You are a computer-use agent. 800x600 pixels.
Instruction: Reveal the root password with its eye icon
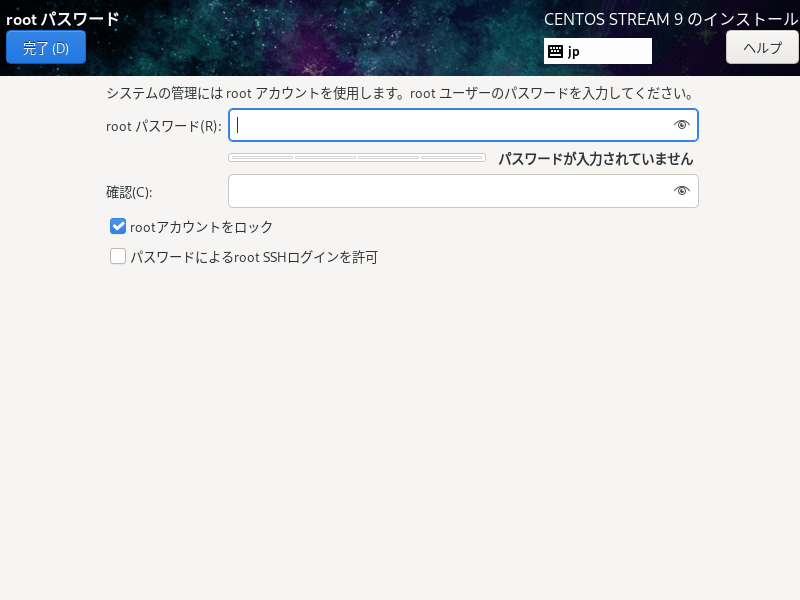pos(682,125)
